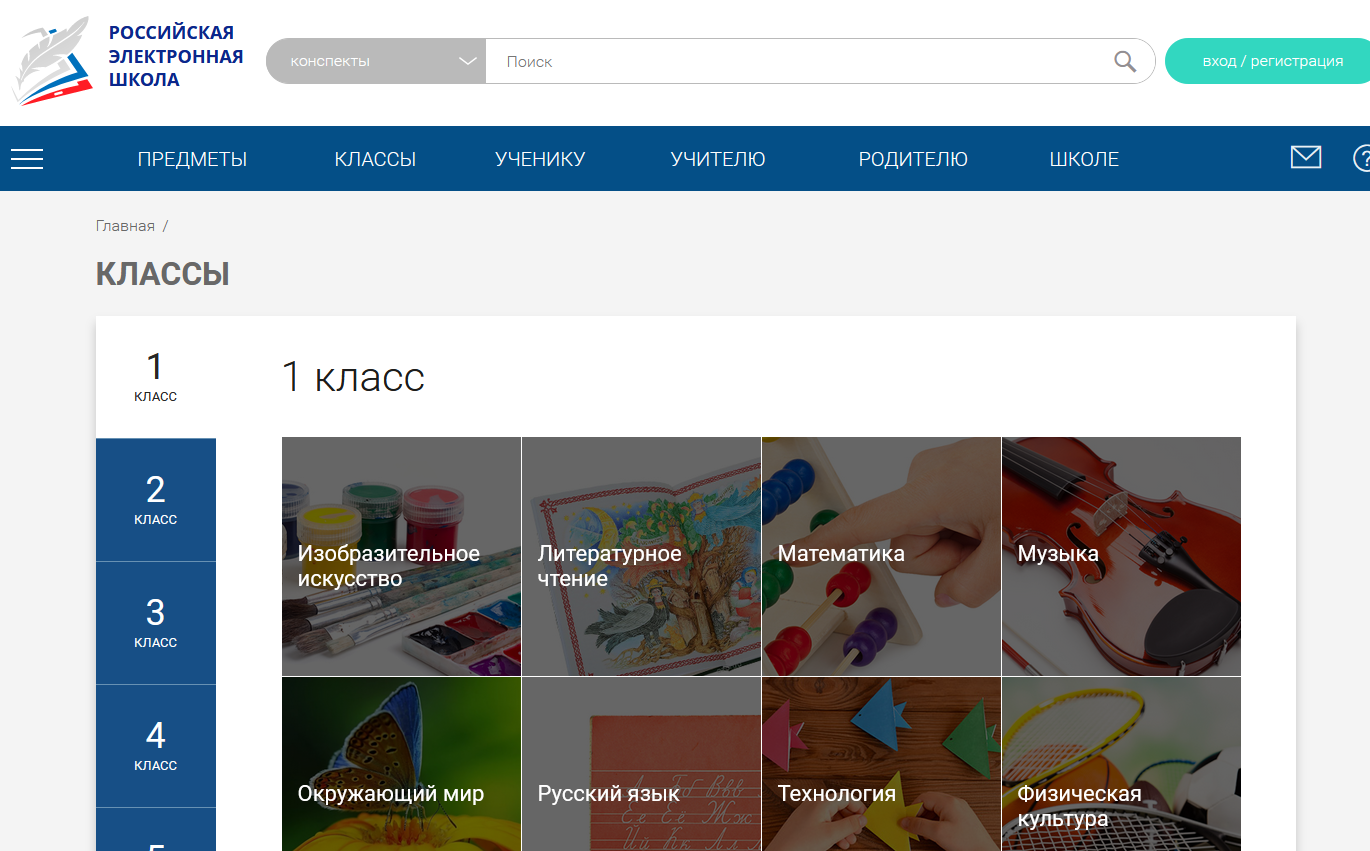
Task: Open the УЧЕНИКУ menu item
Action: coord(540,159)
